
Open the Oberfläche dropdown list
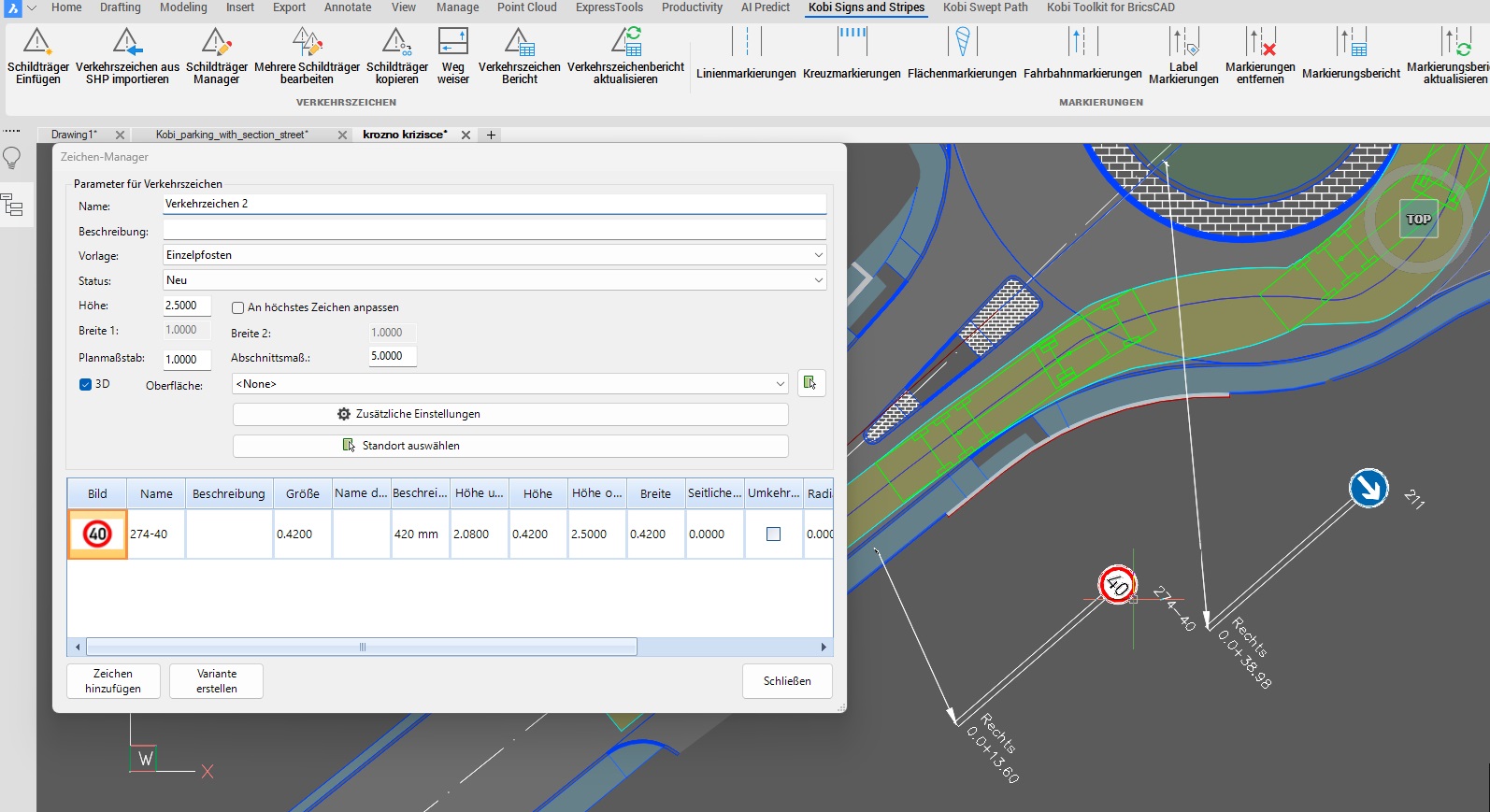(780, 384)
